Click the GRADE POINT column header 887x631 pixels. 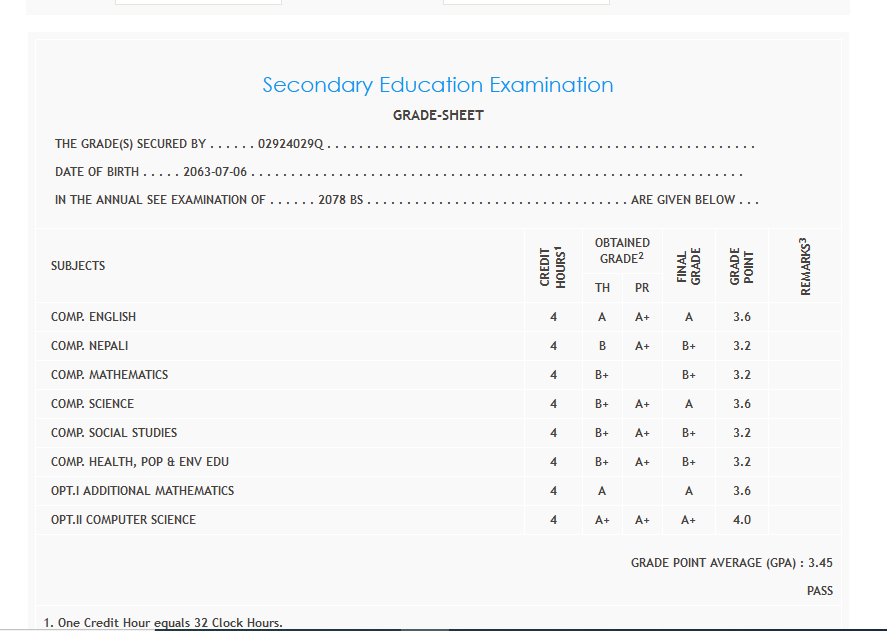(741, 267)
